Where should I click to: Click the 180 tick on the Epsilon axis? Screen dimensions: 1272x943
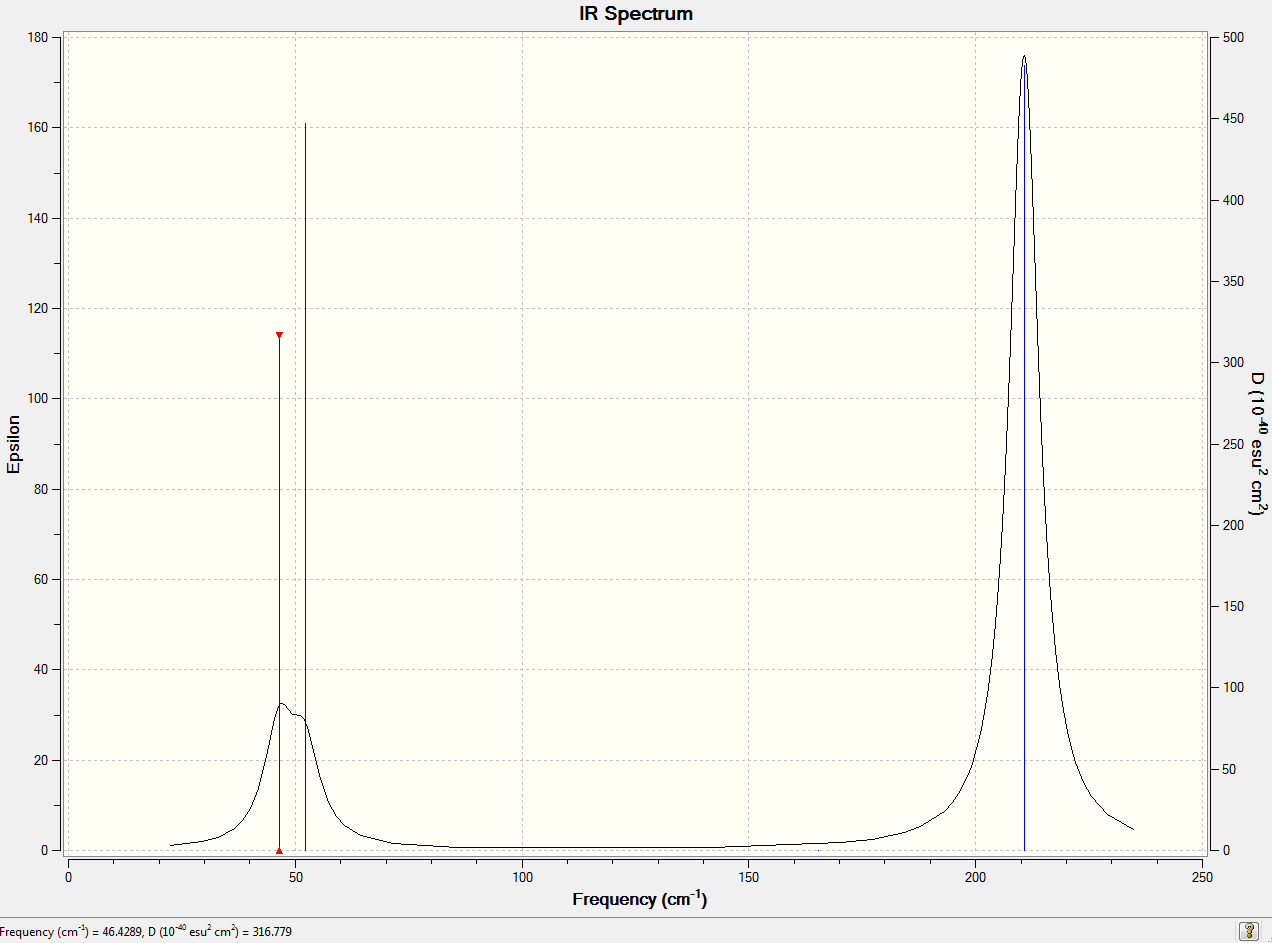pos(39,37)
